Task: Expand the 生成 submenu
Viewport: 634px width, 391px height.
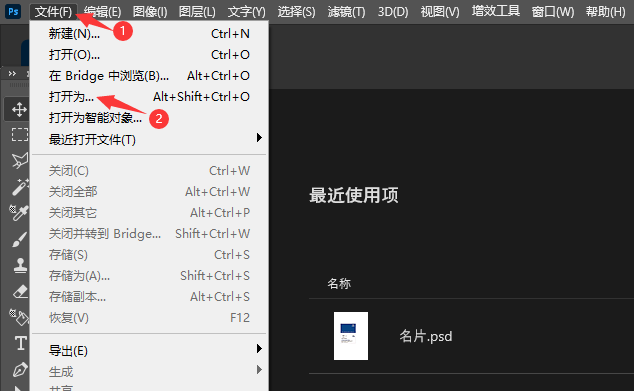Action: coord(149,371)
